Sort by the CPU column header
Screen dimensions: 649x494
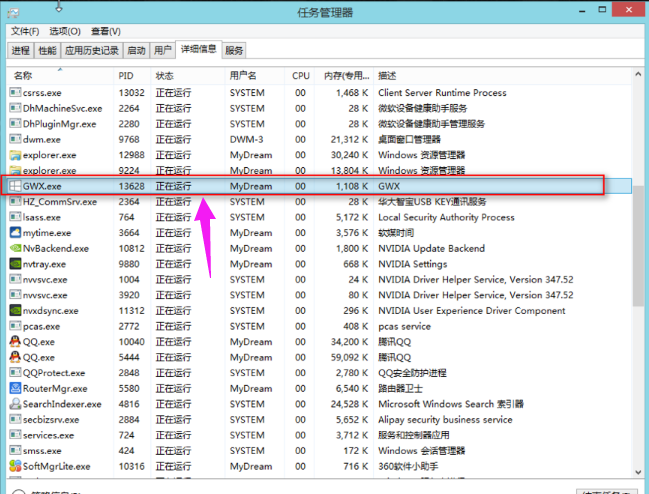click(x=301, y=76)
